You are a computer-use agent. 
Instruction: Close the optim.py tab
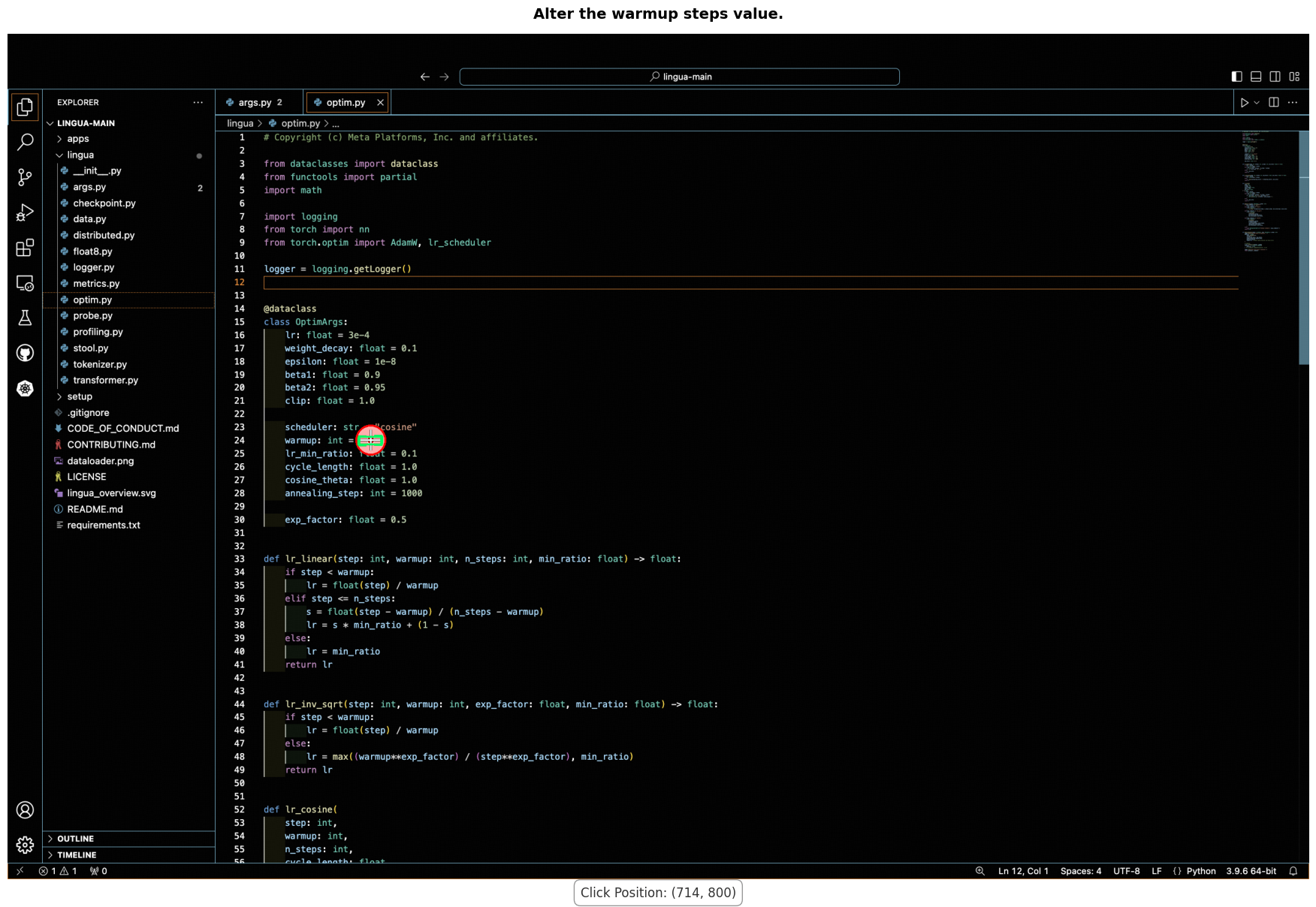380,103
